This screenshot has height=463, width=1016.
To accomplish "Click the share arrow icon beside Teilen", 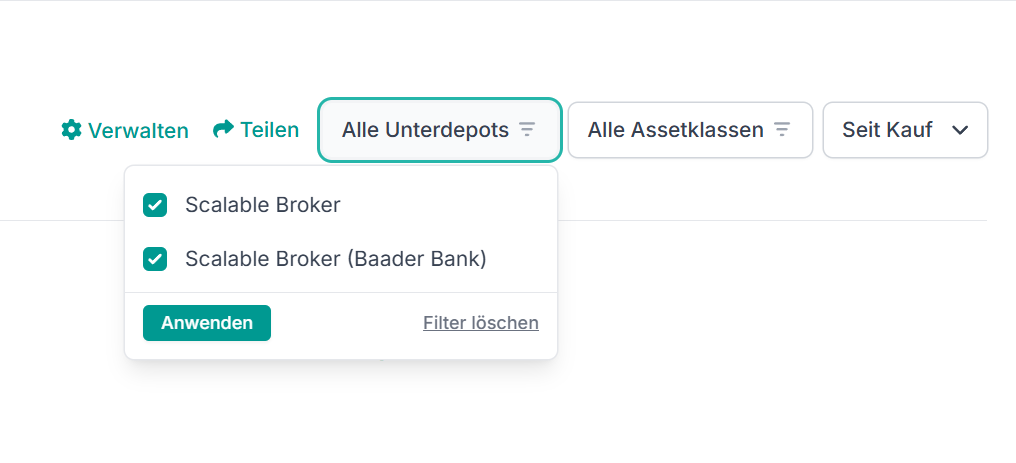I will click(224, 130).
